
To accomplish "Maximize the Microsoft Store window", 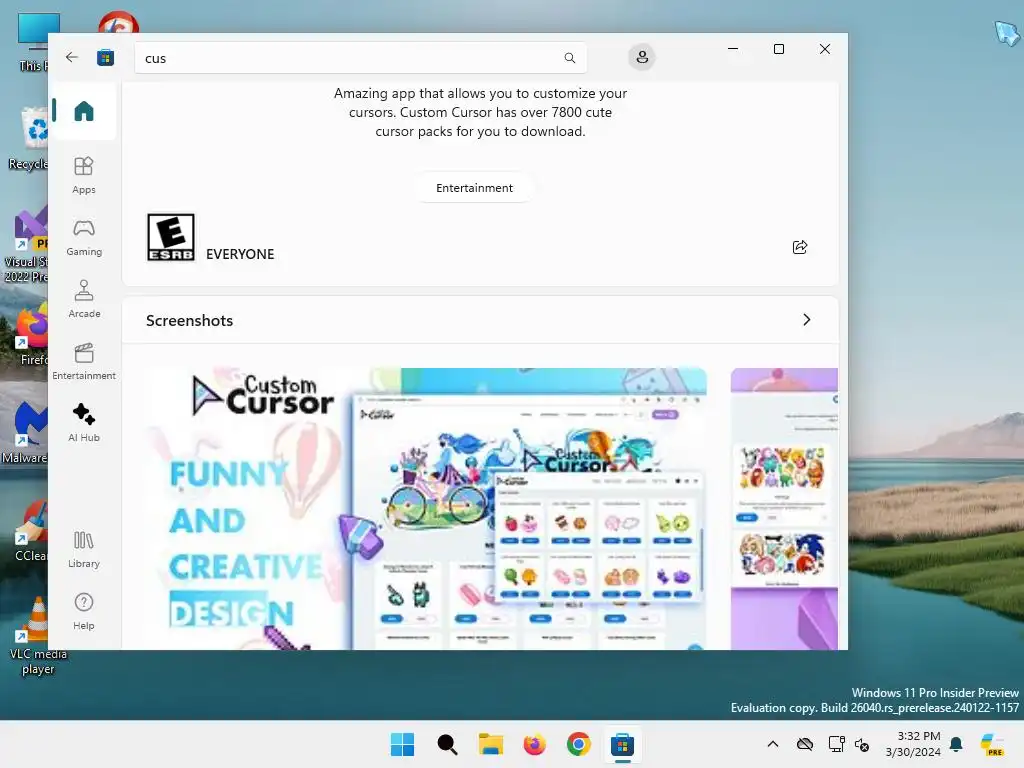I will pyautogui.click(x=778, y=49).
